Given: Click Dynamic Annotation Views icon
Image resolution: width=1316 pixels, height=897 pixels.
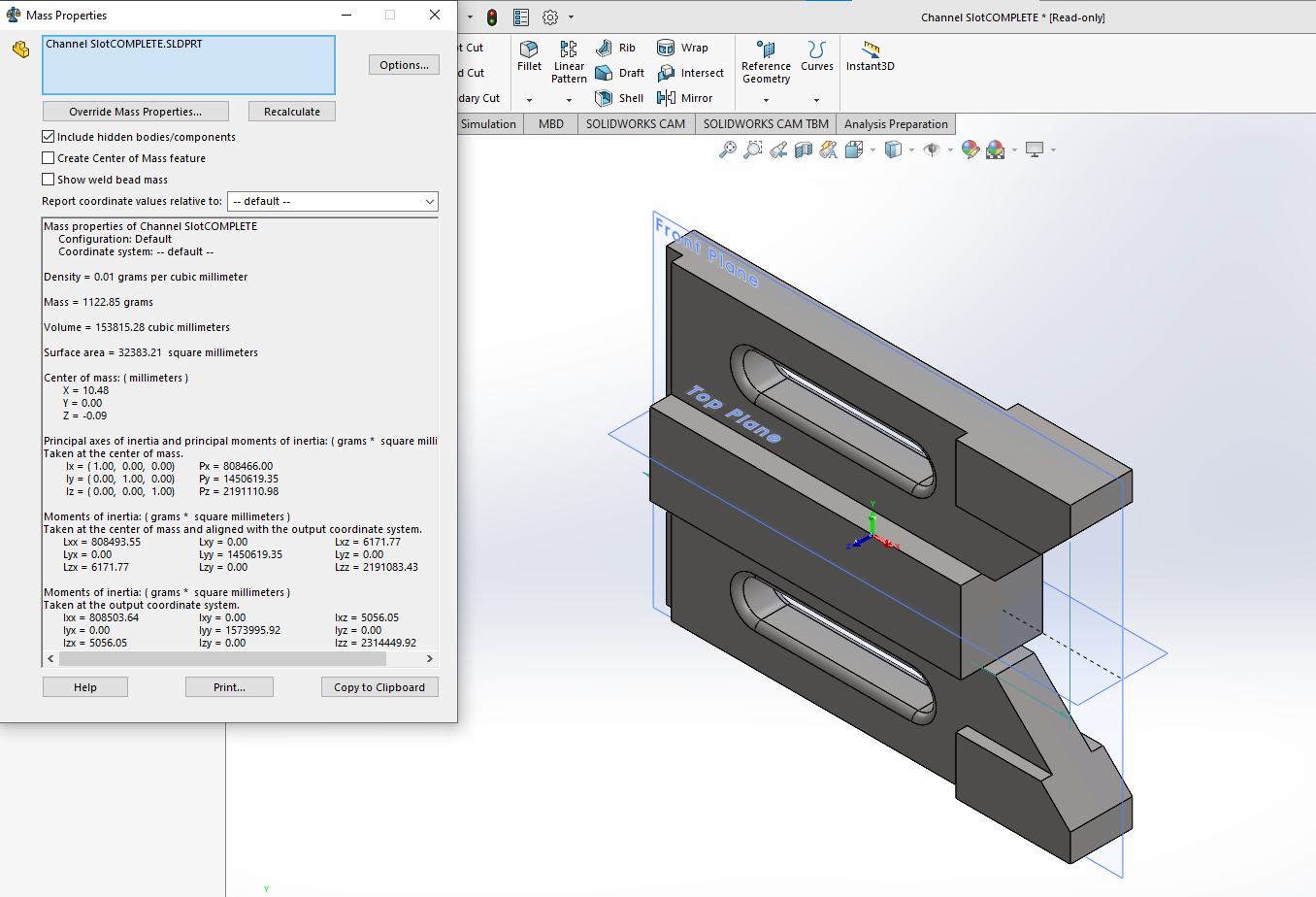Looking at the screenshot, I should point(829,149).
